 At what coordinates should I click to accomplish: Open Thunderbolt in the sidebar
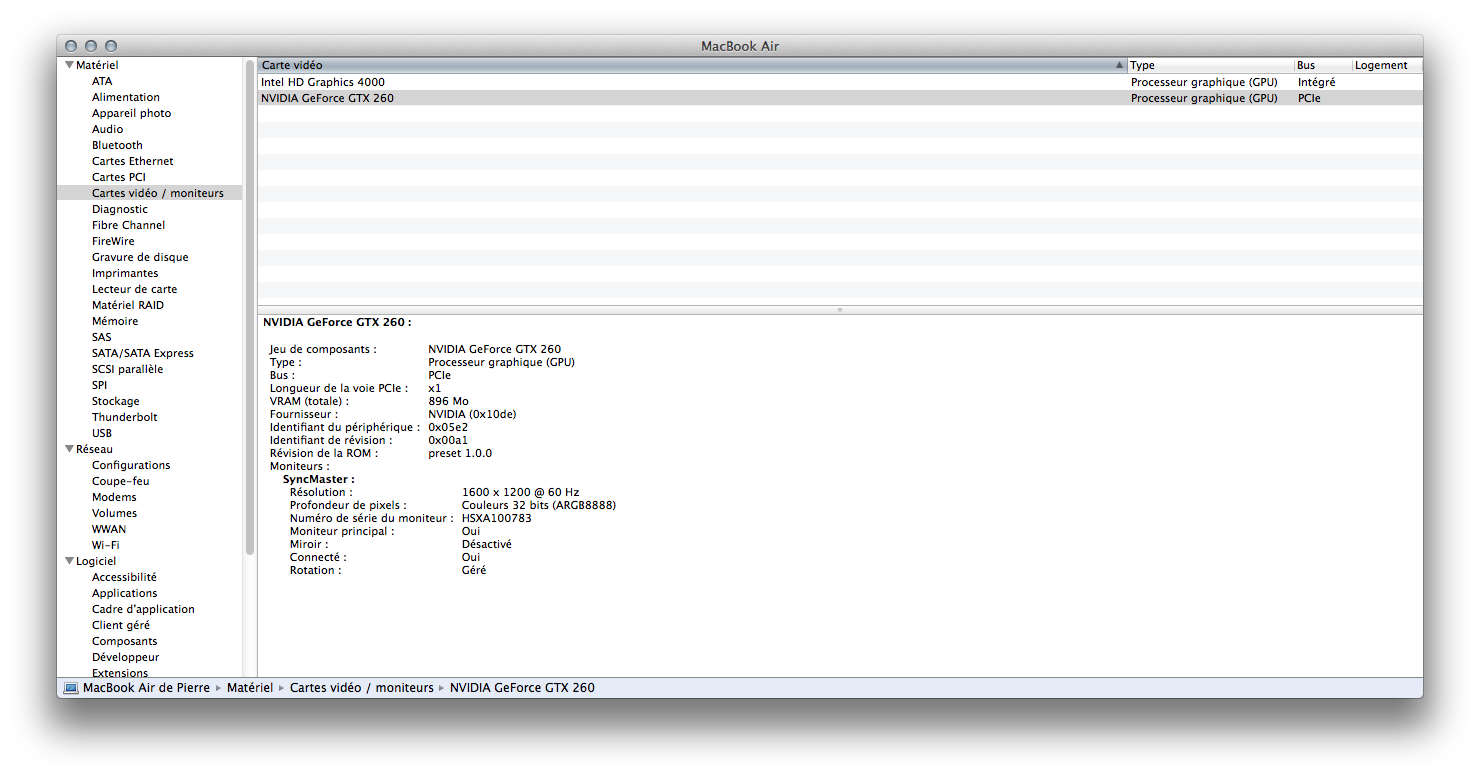[x=125, y=417]
